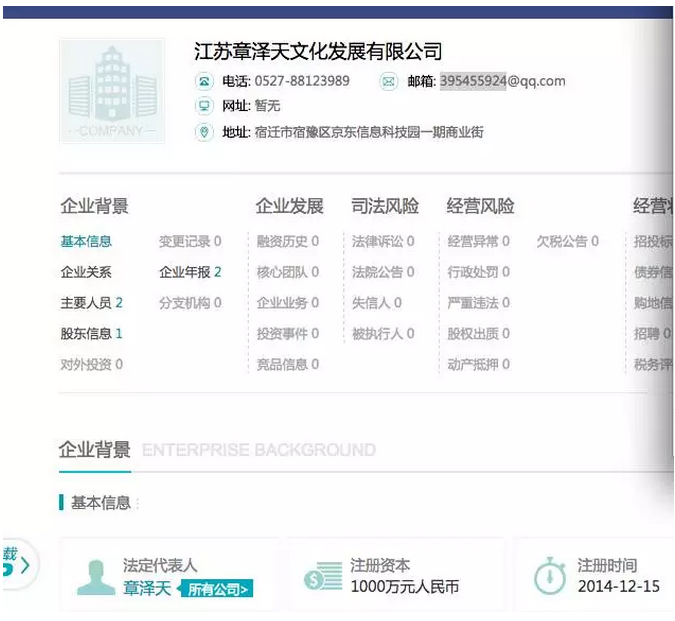Click the monitor website icon beside 网址
Image resolution: width=675 pixels, height=621 pixels.
pyautogui.click(x=204, y=106)
